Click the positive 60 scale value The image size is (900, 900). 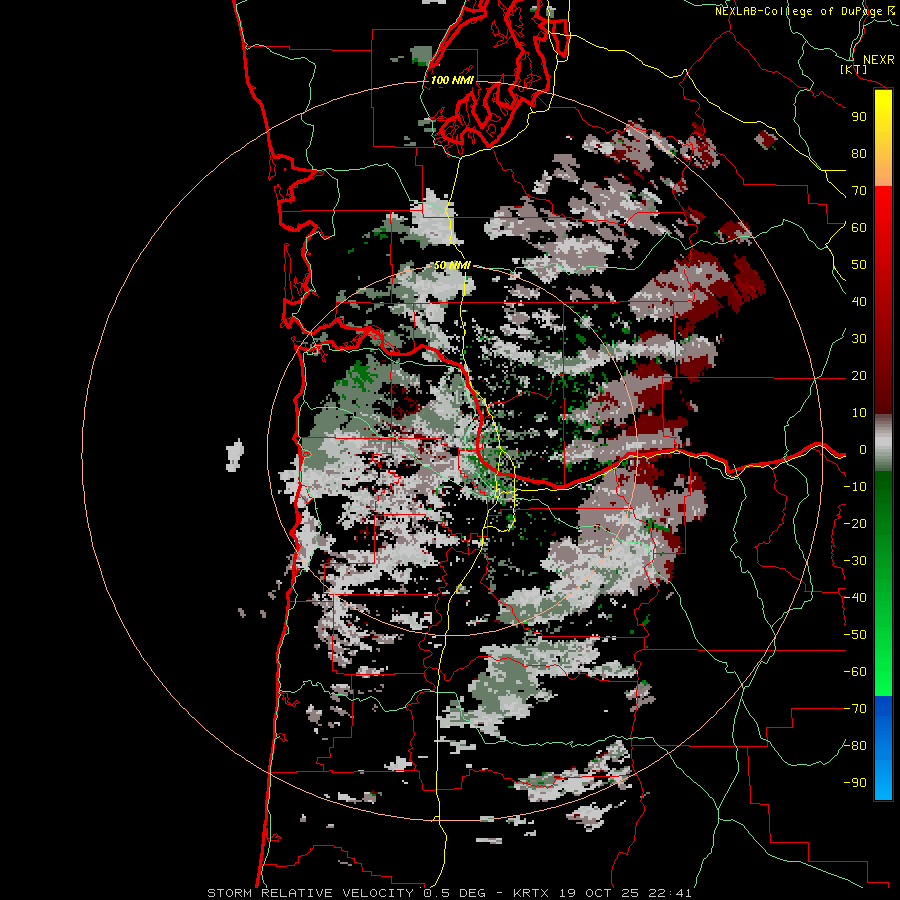[859, 228]
